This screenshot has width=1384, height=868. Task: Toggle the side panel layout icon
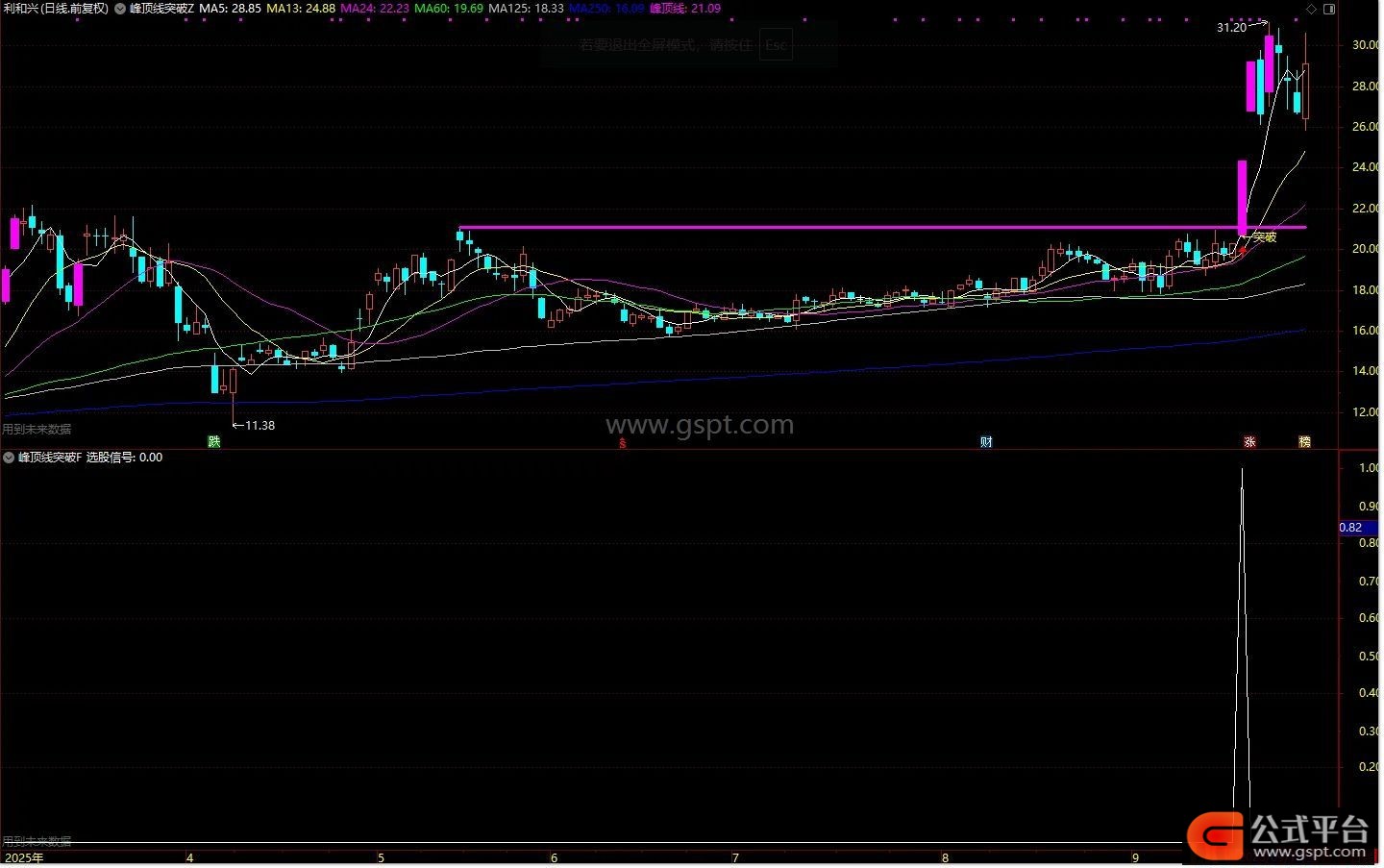1329,9
